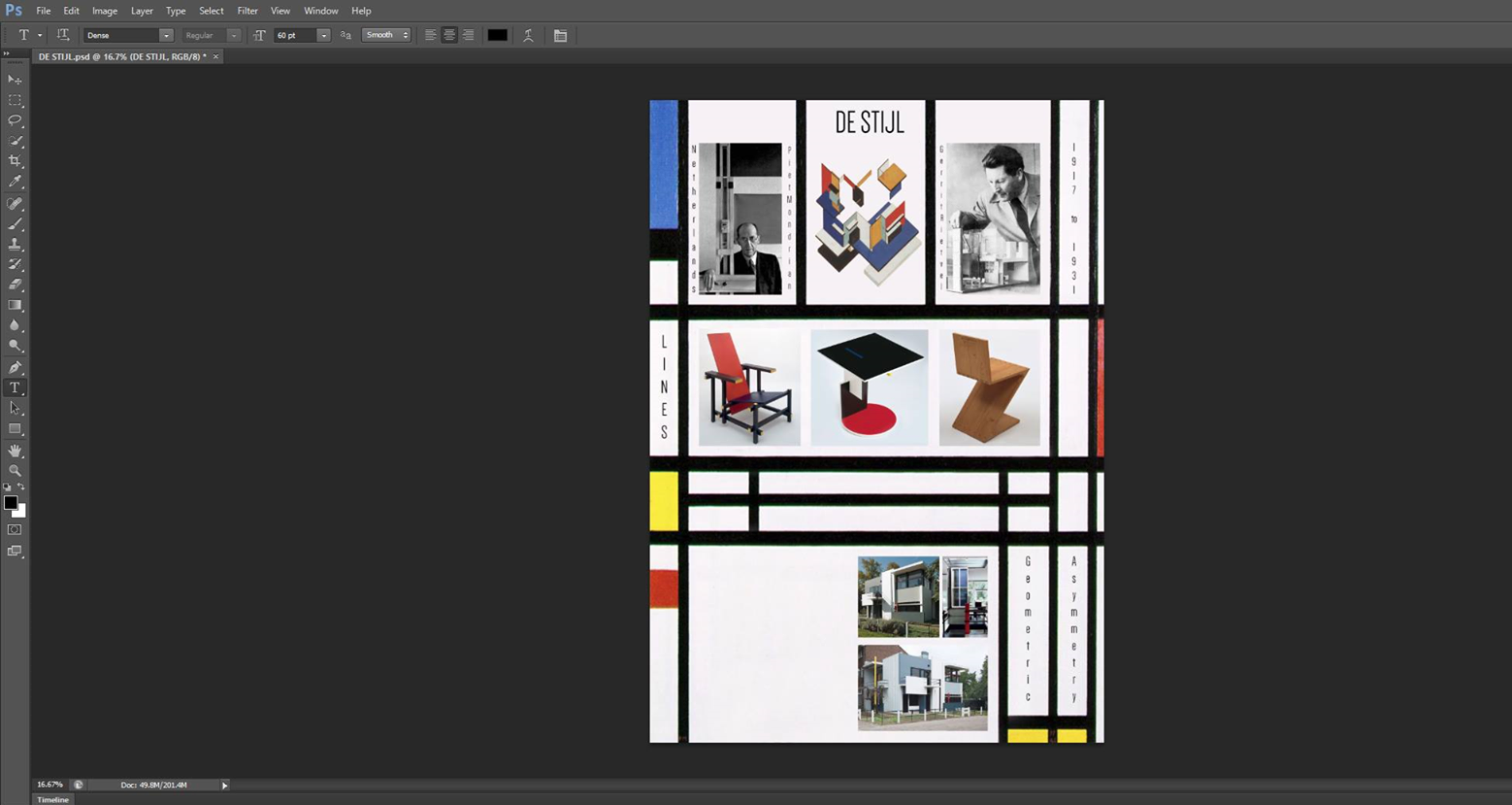
Task: Open the Dense font family dropdown
Action: 165,35
